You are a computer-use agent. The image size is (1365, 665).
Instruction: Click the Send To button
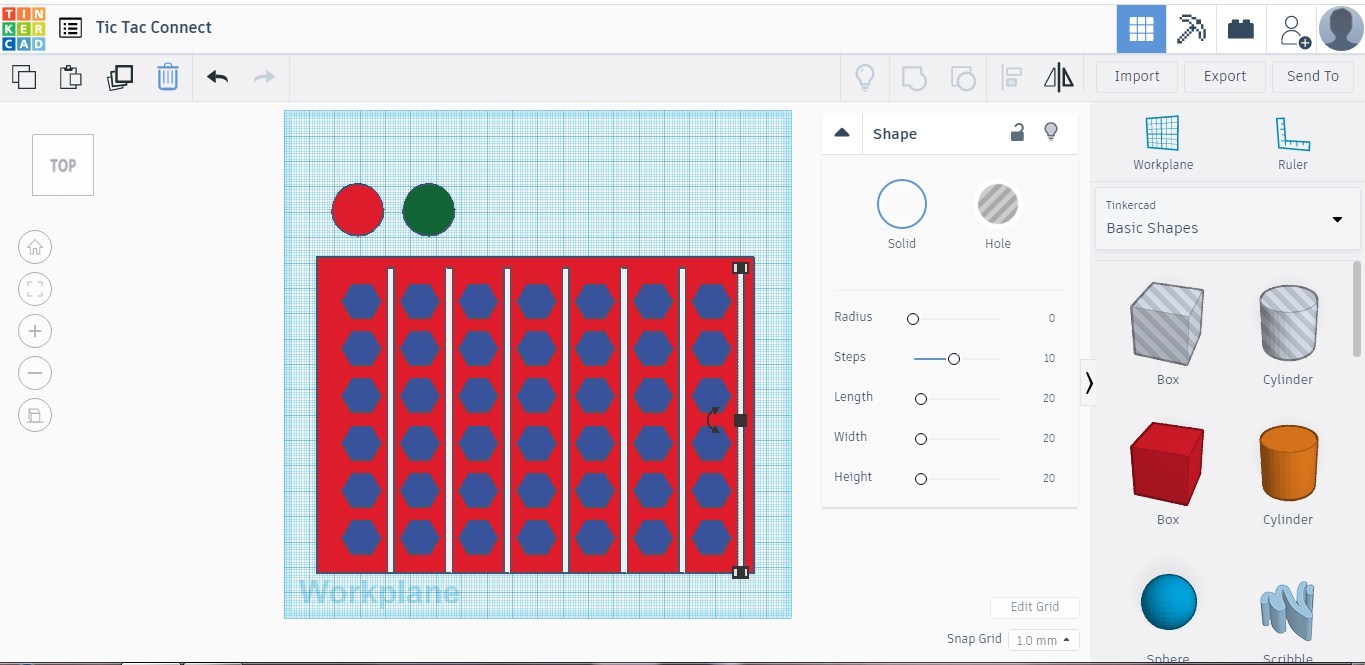pos(1312,76)
